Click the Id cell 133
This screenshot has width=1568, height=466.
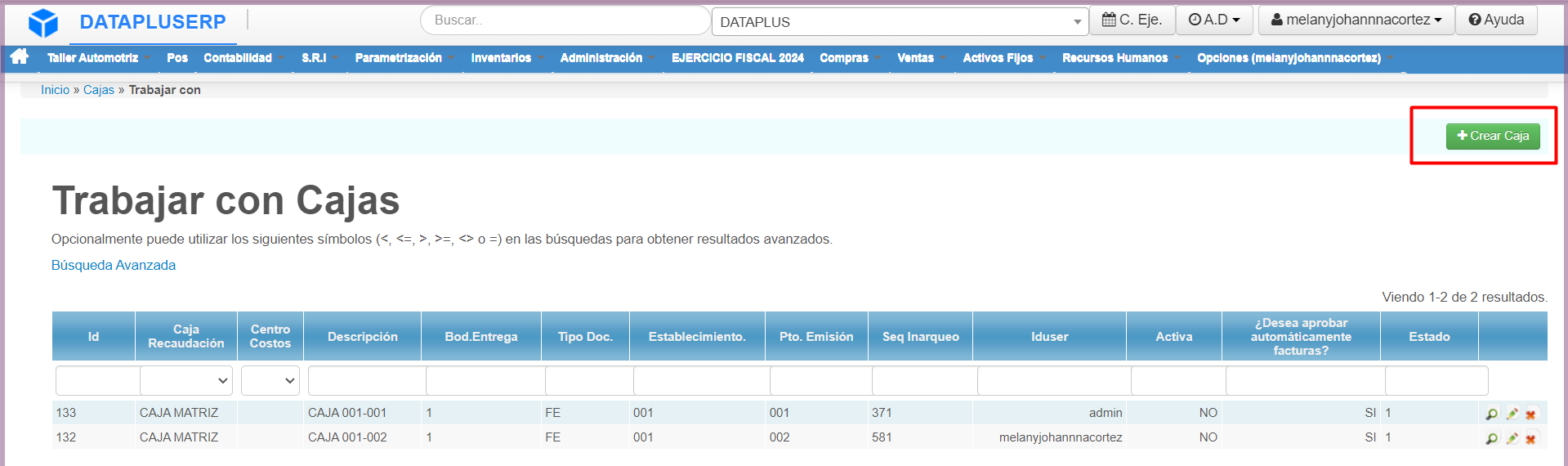(93, 413)
